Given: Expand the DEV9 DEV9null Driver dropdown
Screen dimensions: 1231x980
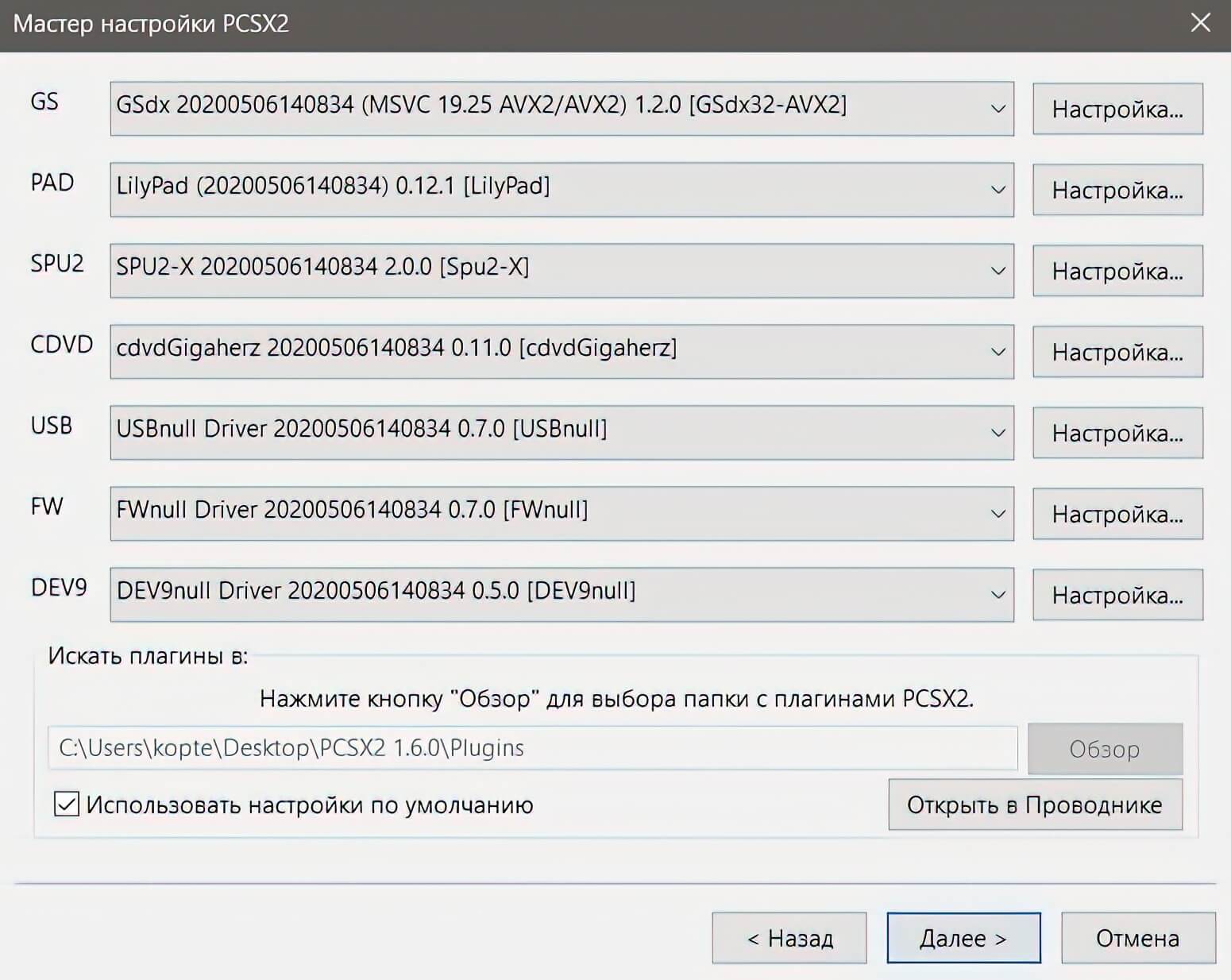Looking at the screenshot, I should pos(561,595).
